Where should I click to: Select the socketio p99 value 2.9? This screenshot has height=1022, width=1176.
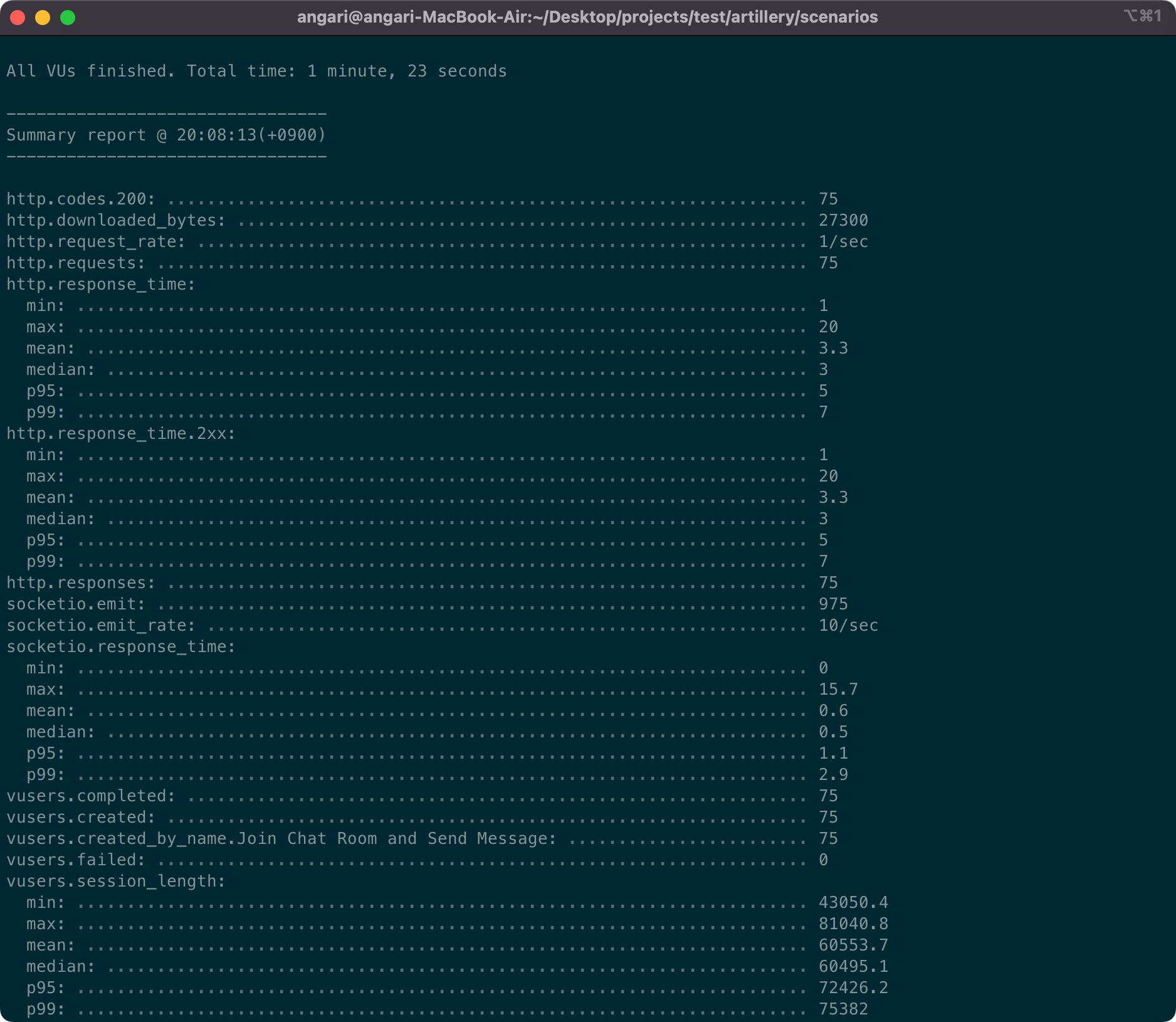pyautogui.click(x=834, y=774)
